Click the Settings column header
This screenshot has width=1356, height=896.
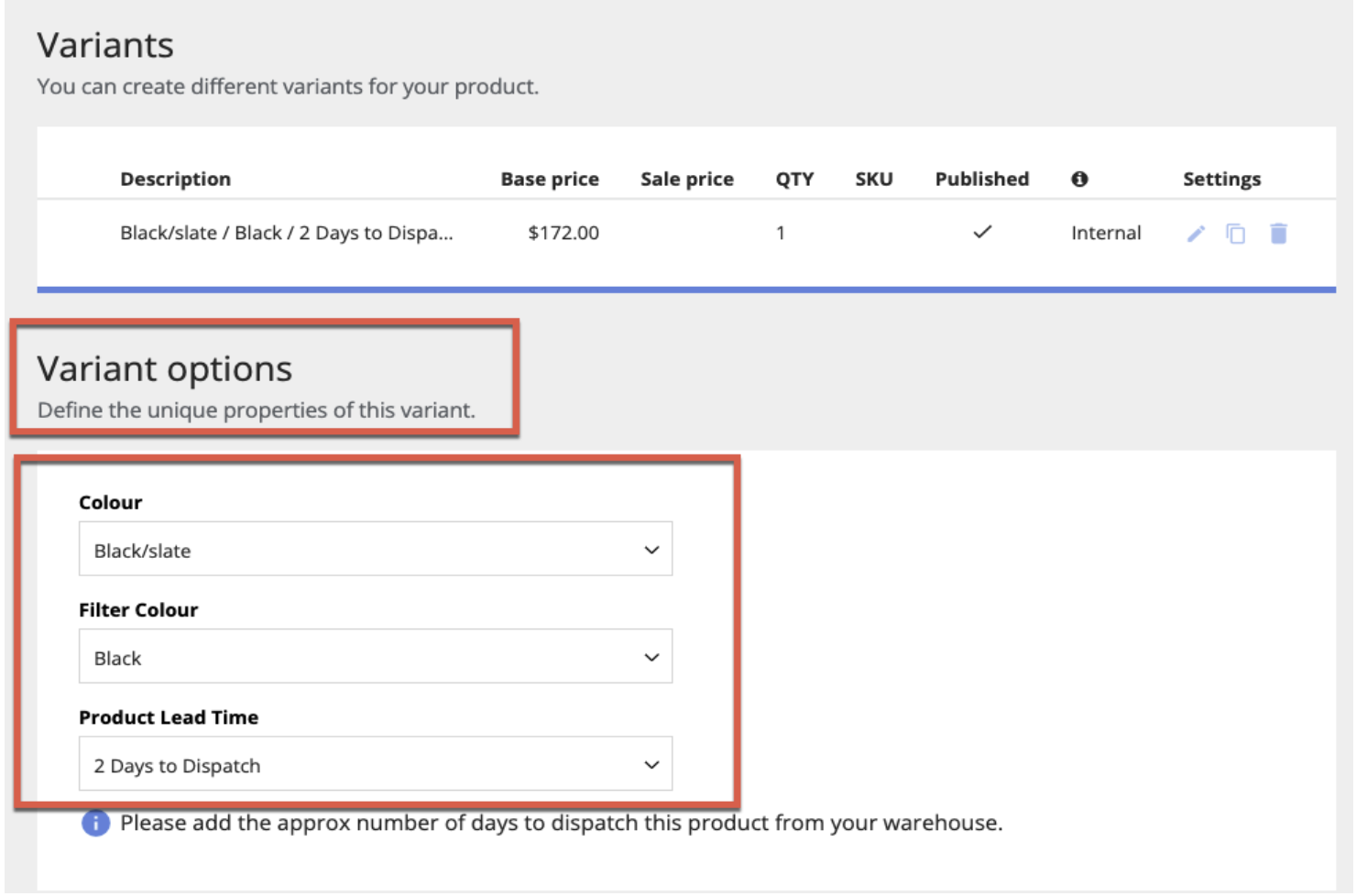[1221, 179]
